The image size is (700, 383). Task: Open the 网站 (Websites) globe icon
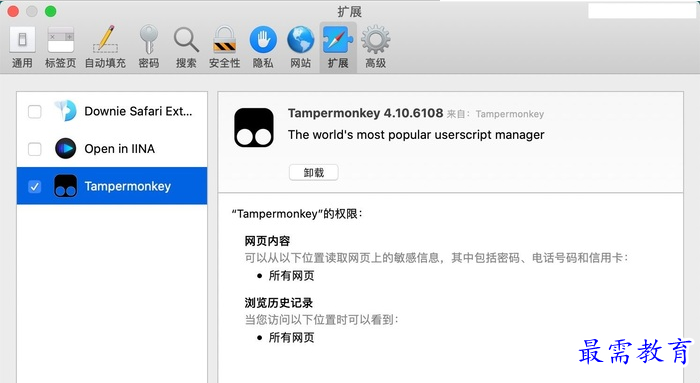coord(300,39)
